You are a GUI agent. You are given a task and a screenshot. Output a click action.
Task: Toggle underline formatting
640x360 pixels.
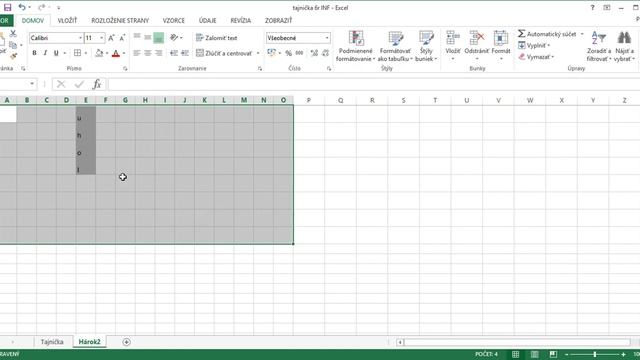coord(56,53)
